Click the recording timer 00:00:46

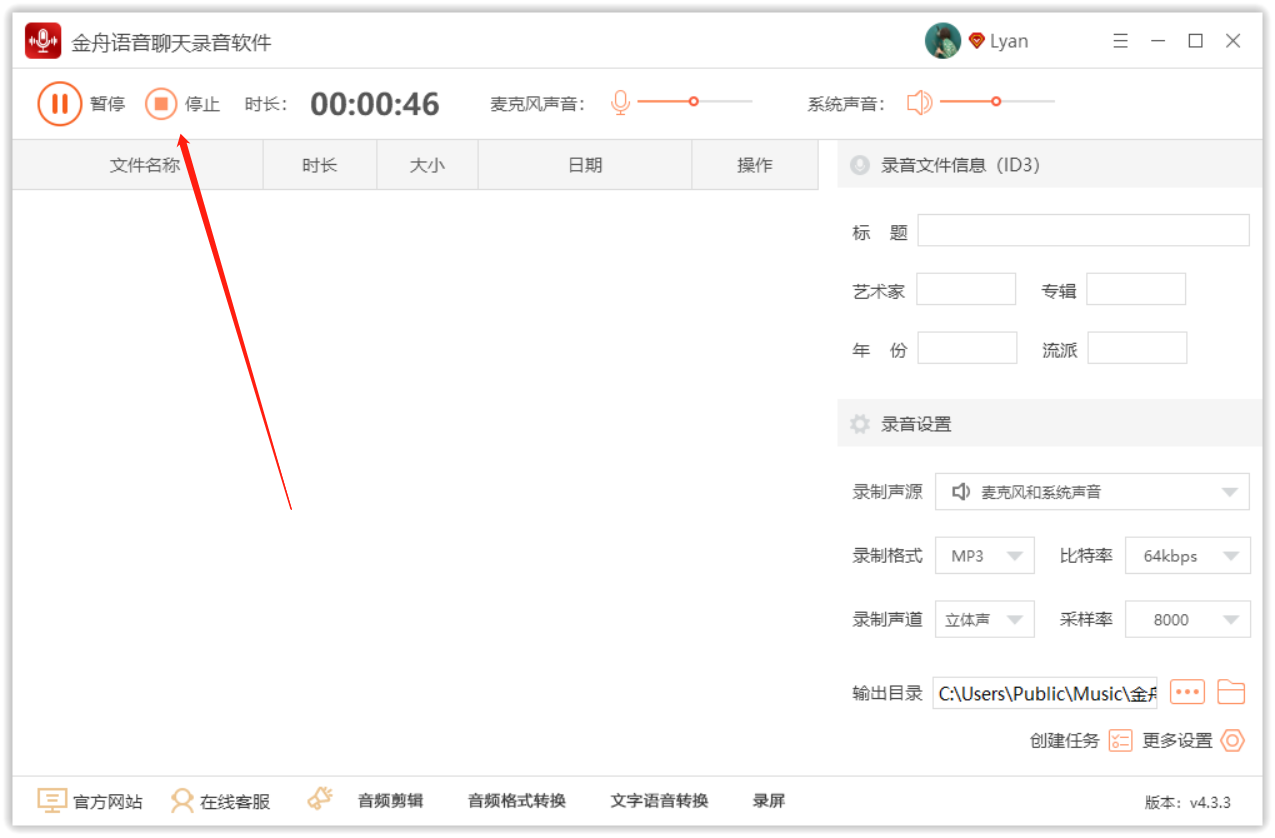coord(375,104)
